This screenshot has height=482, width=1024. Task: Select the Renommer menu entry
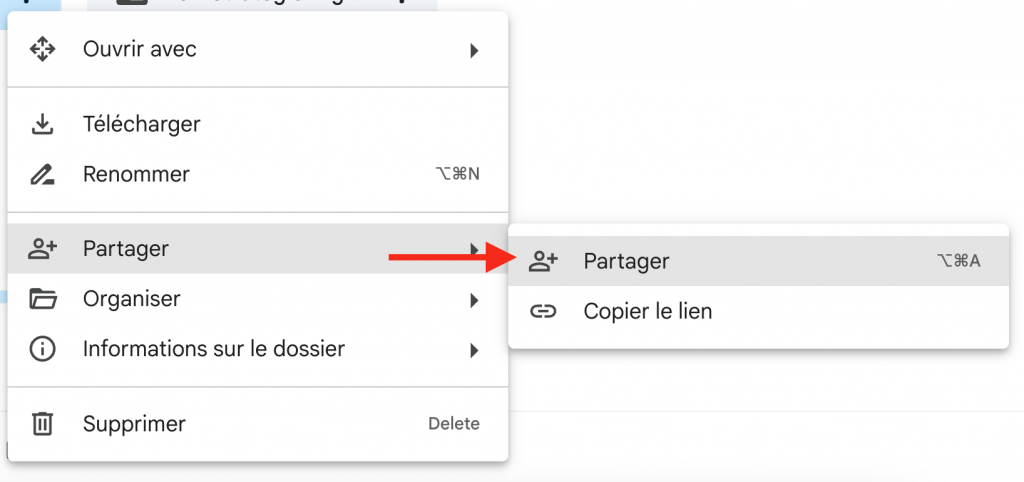(136, 175)
